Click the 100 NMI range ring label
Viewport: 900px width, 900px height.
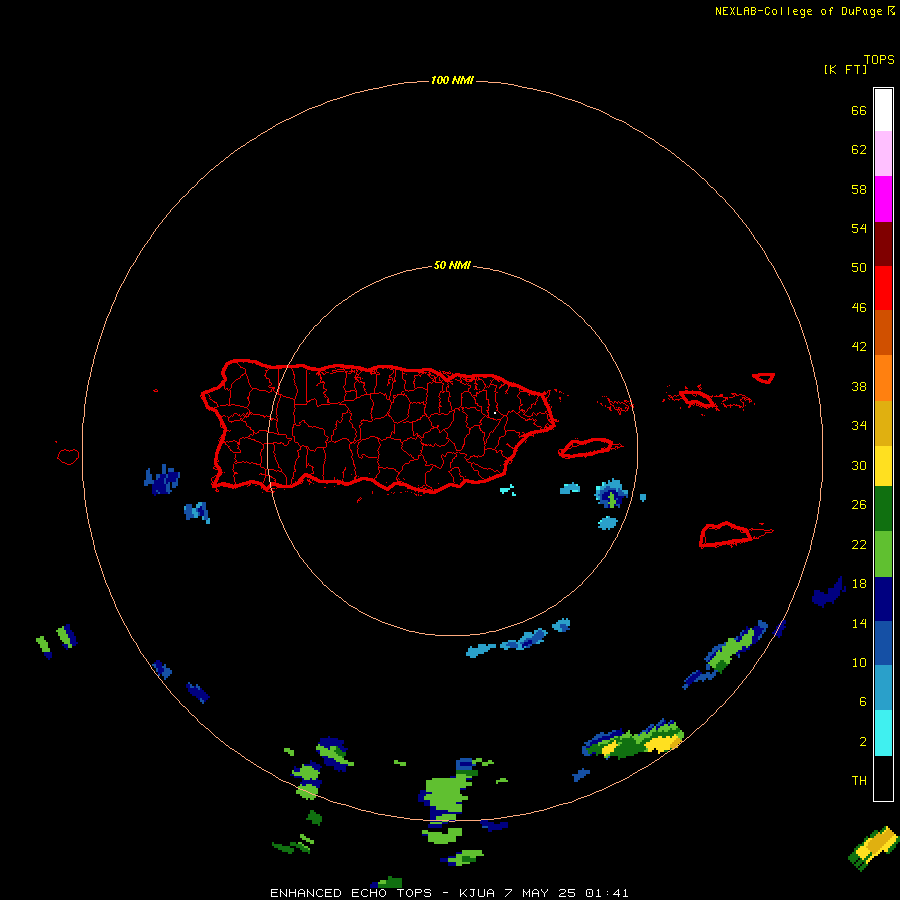452,80
